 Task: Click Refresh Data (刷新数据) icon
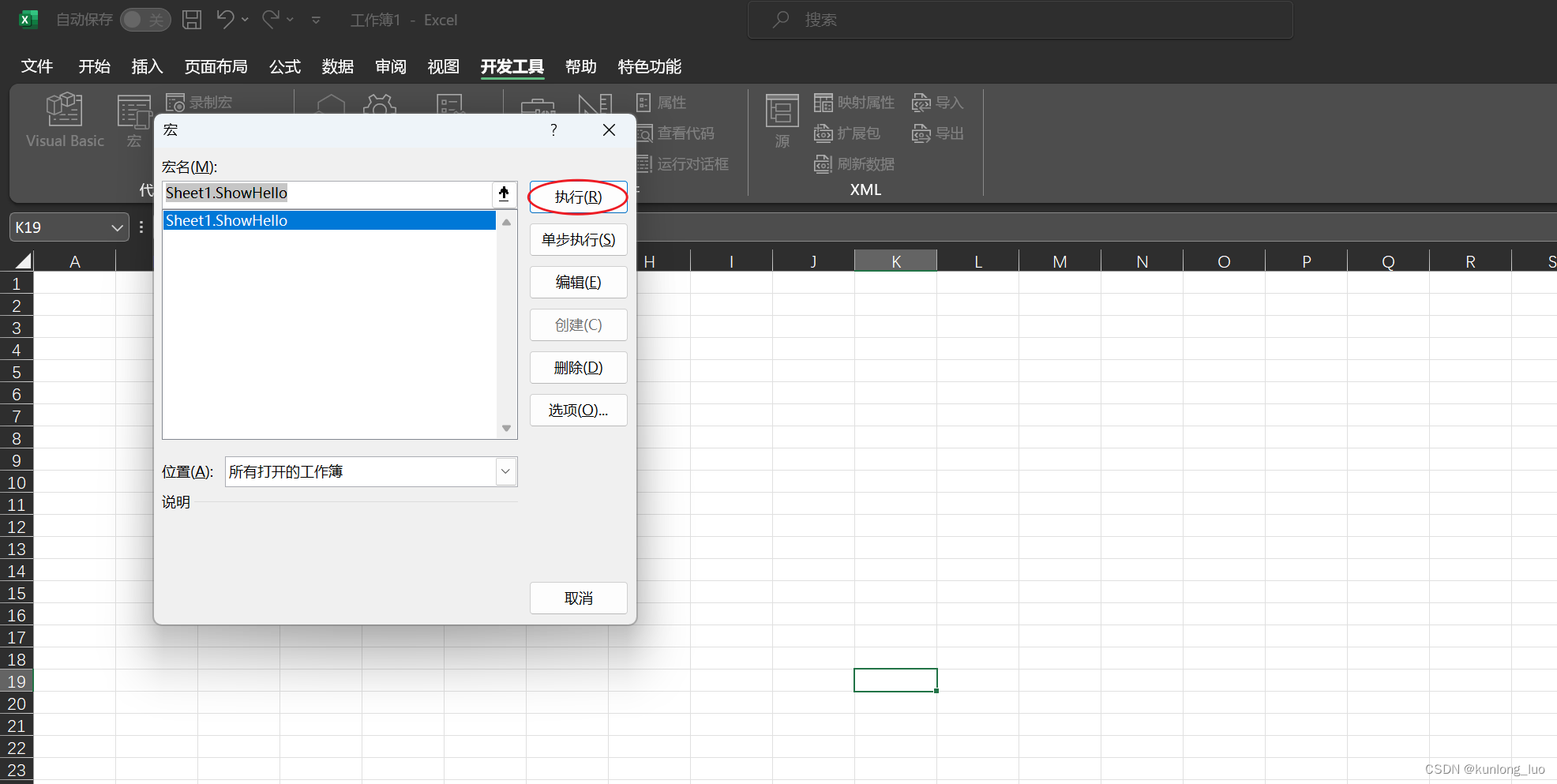tap(824, 164)
